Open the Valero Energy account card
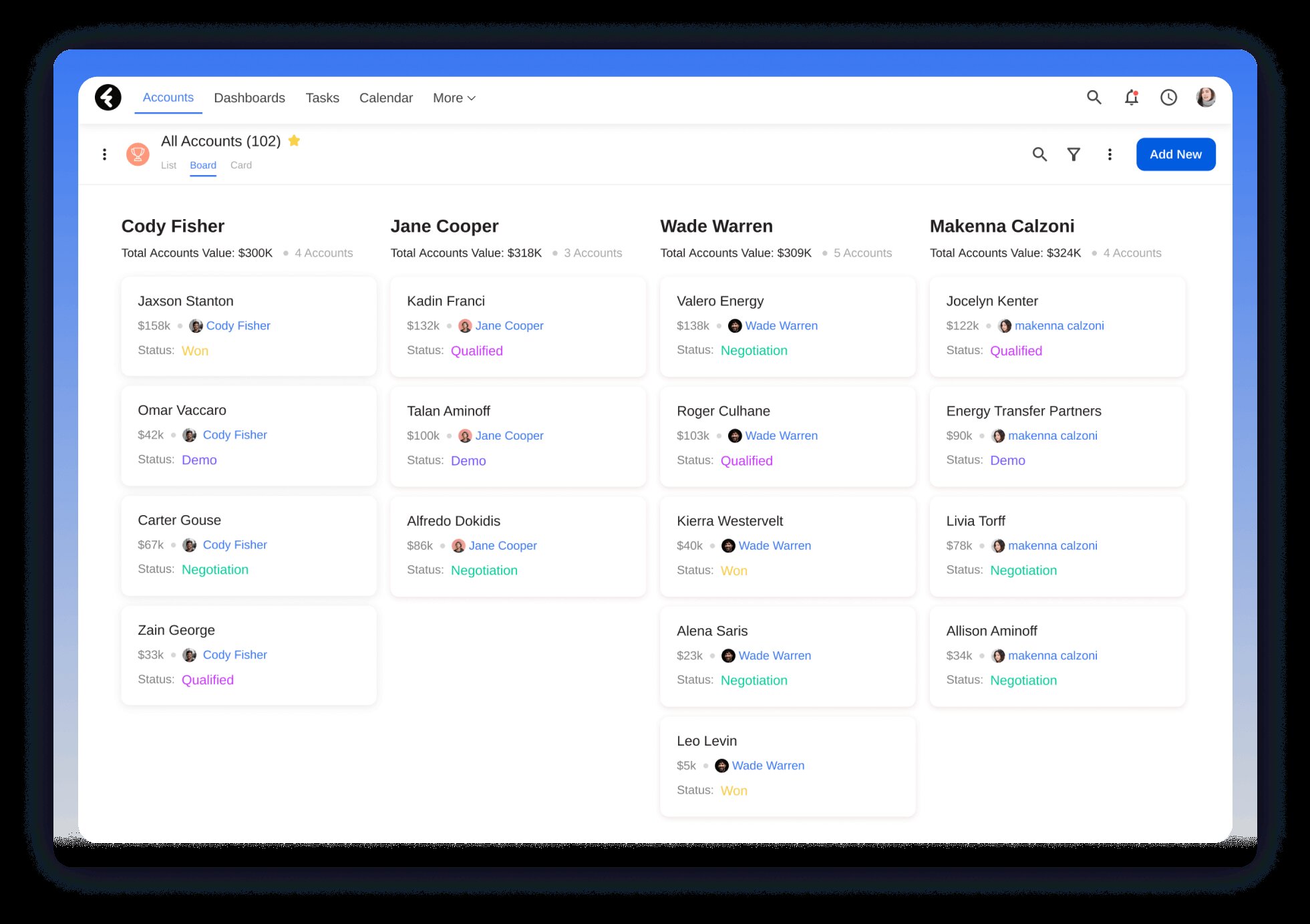The width and height of the screenshot is (1310, 924). click(720, 301)
